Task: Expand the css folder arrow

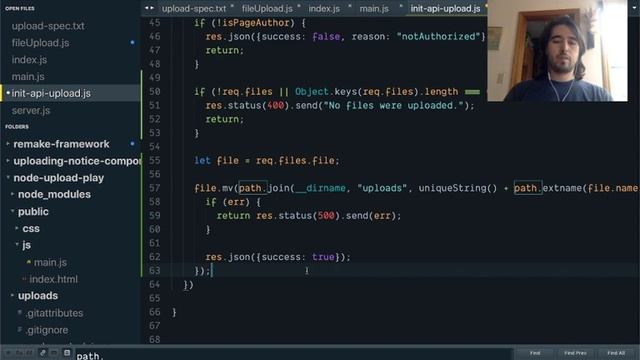Action: click(x=17, y=228)
